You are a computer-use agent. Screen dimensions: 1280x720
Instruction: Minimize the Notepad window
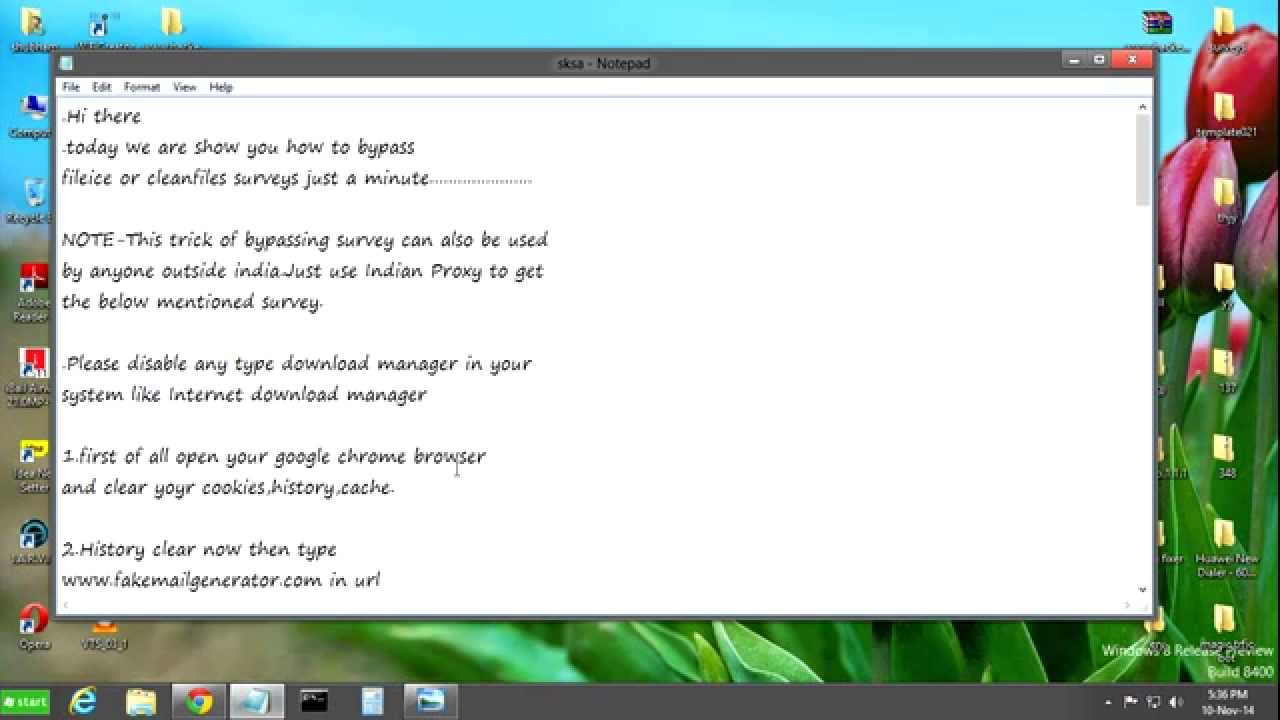(x=1074, y=60)
